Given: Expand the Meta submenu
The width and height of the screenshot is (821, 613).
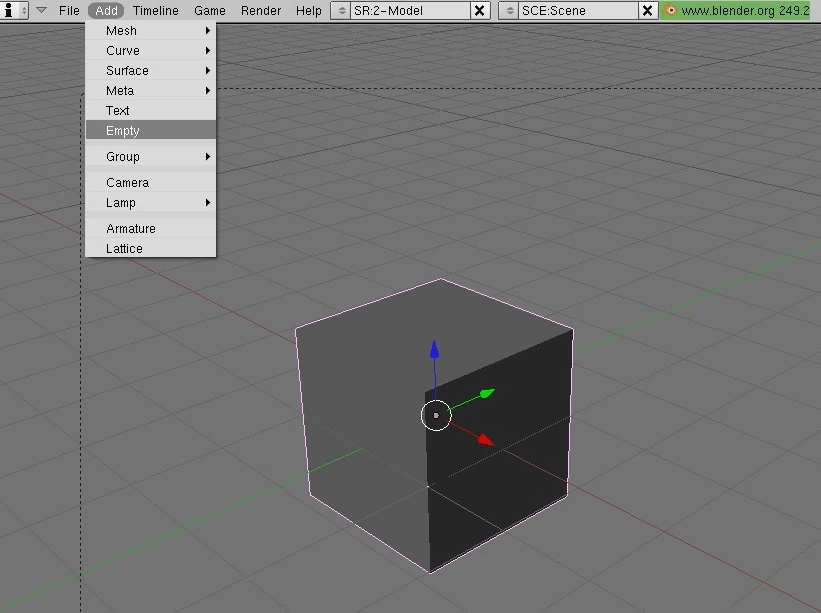Looking at the screenshot, I should [x=151, y=91].
